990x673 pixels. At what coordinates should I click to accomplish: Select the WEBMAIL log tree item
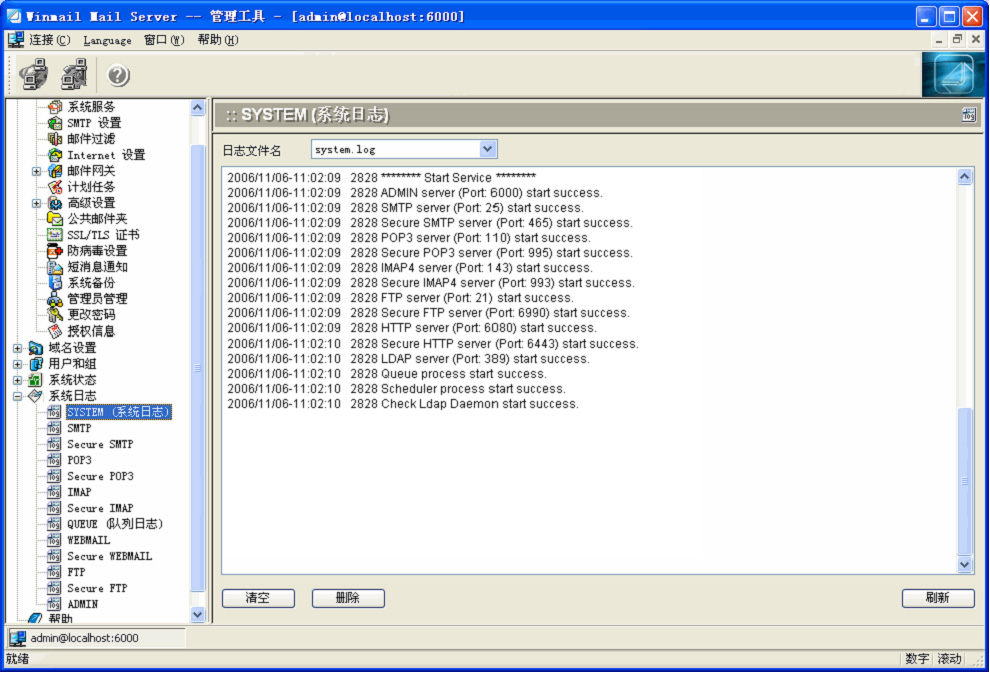(x=88, y=540)
